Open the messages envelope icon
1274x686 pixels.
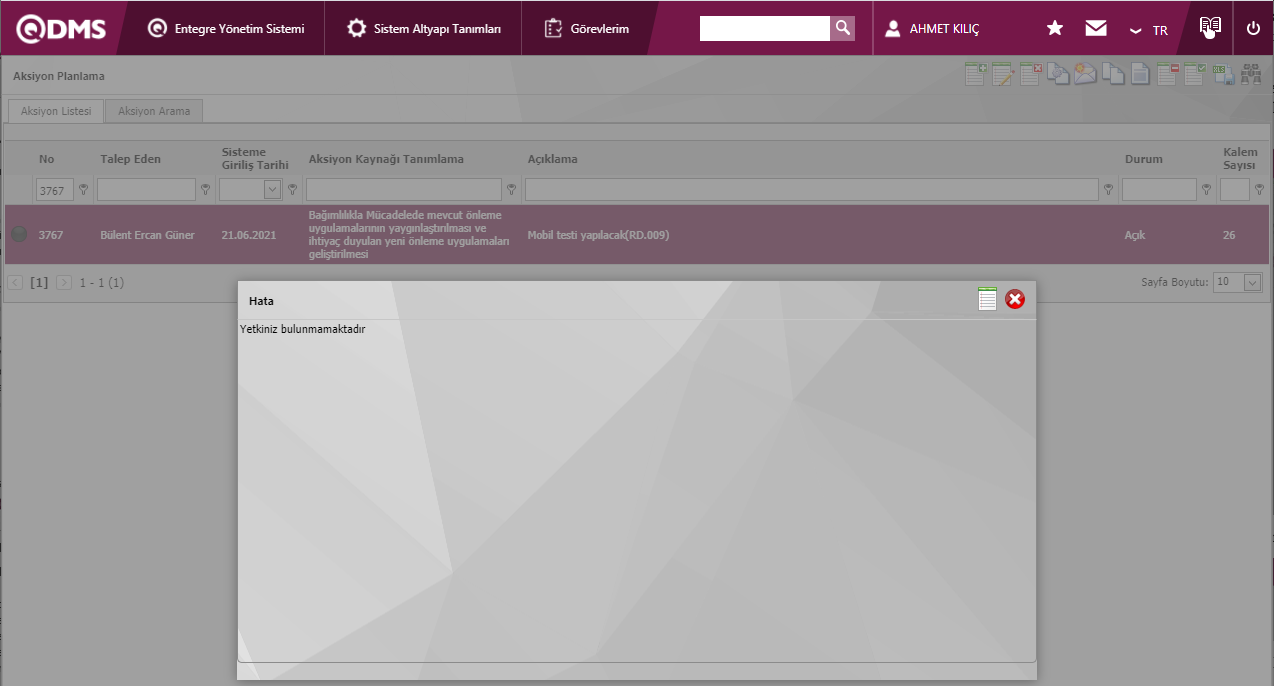pos(1096,29)
